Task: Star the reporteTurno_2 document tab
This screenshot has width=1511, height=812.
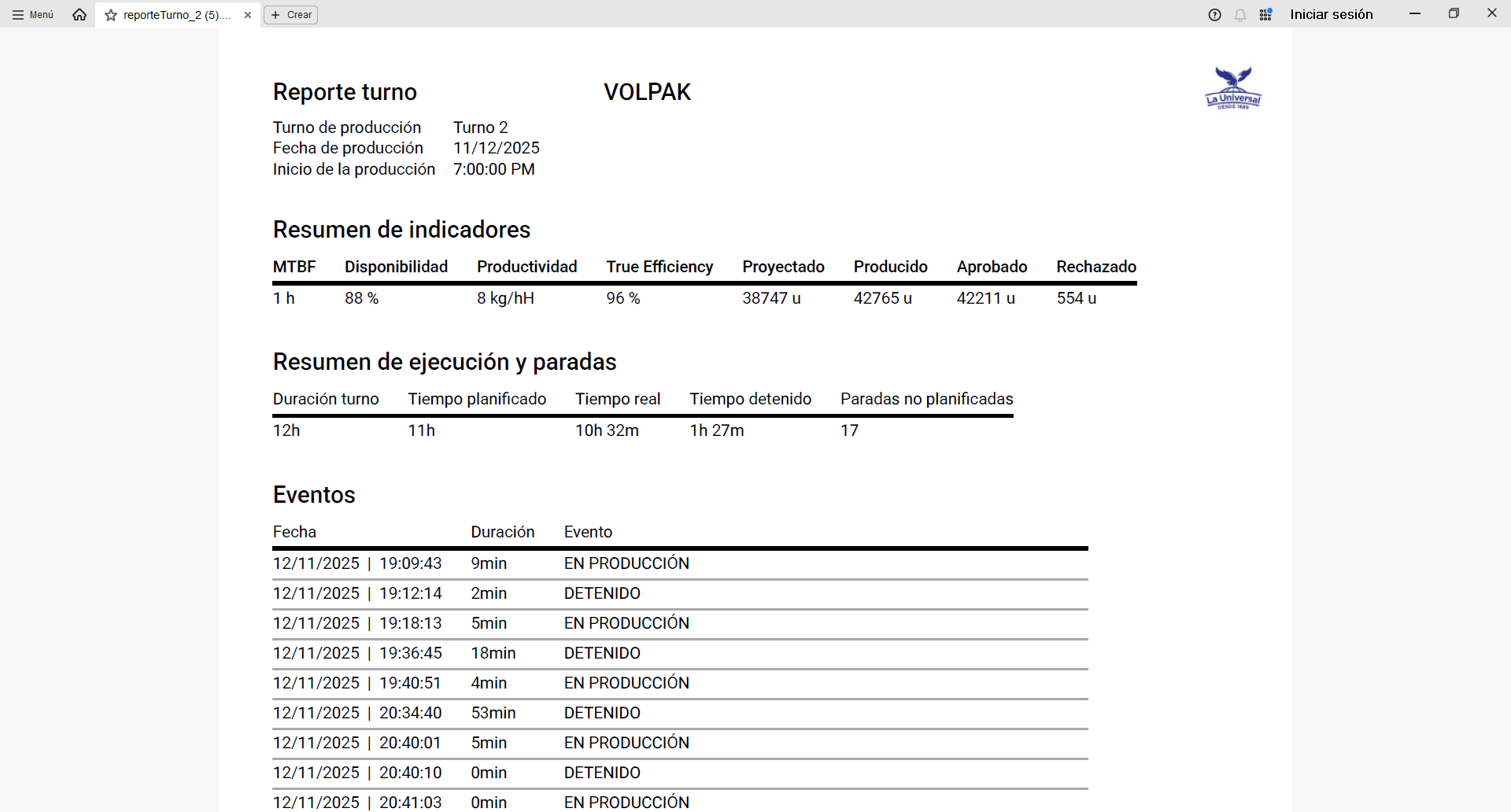Action: (111, 15)
